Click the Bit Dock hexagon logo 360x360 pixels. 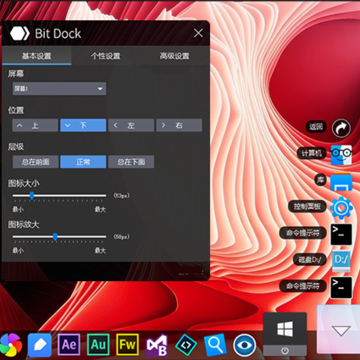pos(20,33)
